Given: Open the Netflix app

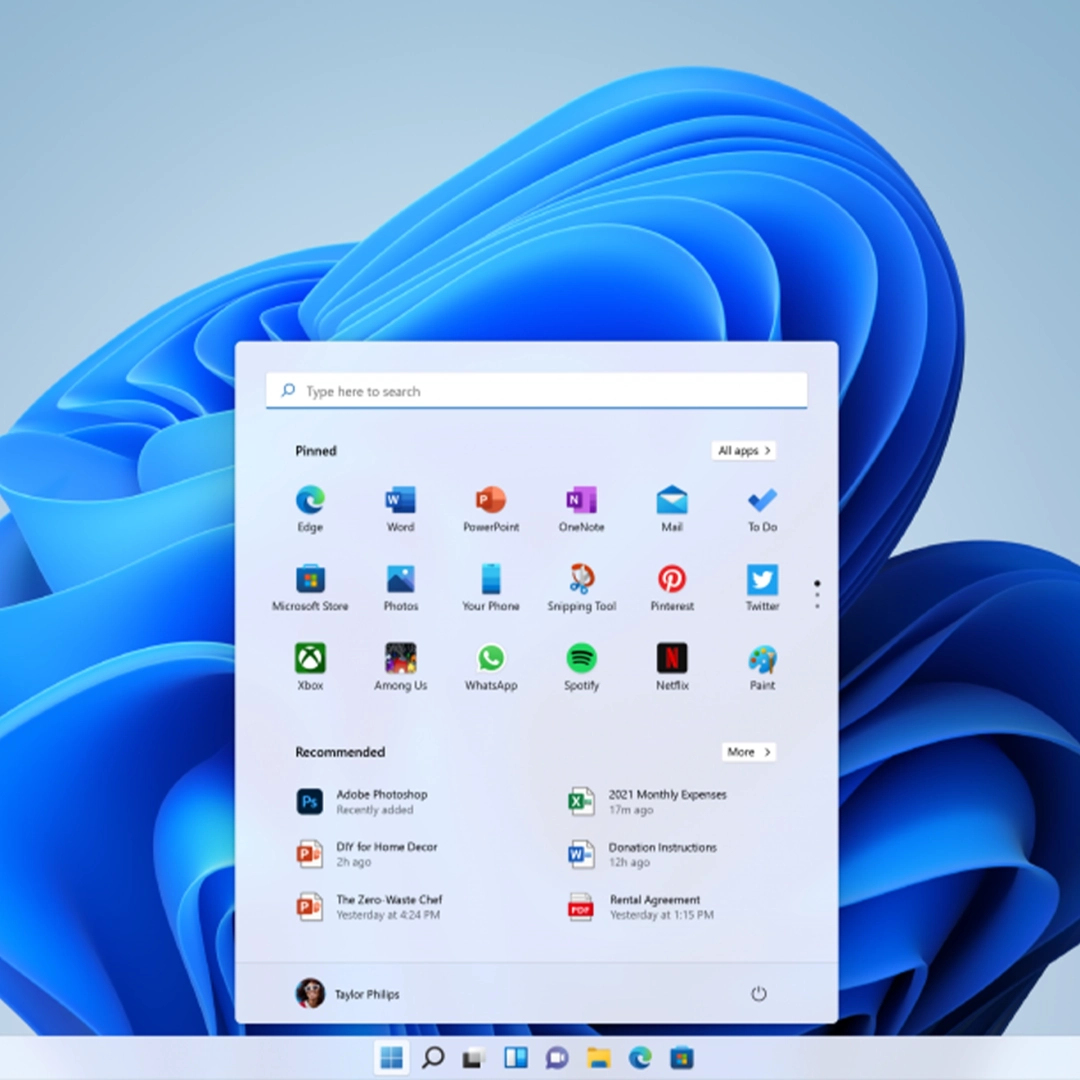Looking at the screenshot, I should coord(672,667).
